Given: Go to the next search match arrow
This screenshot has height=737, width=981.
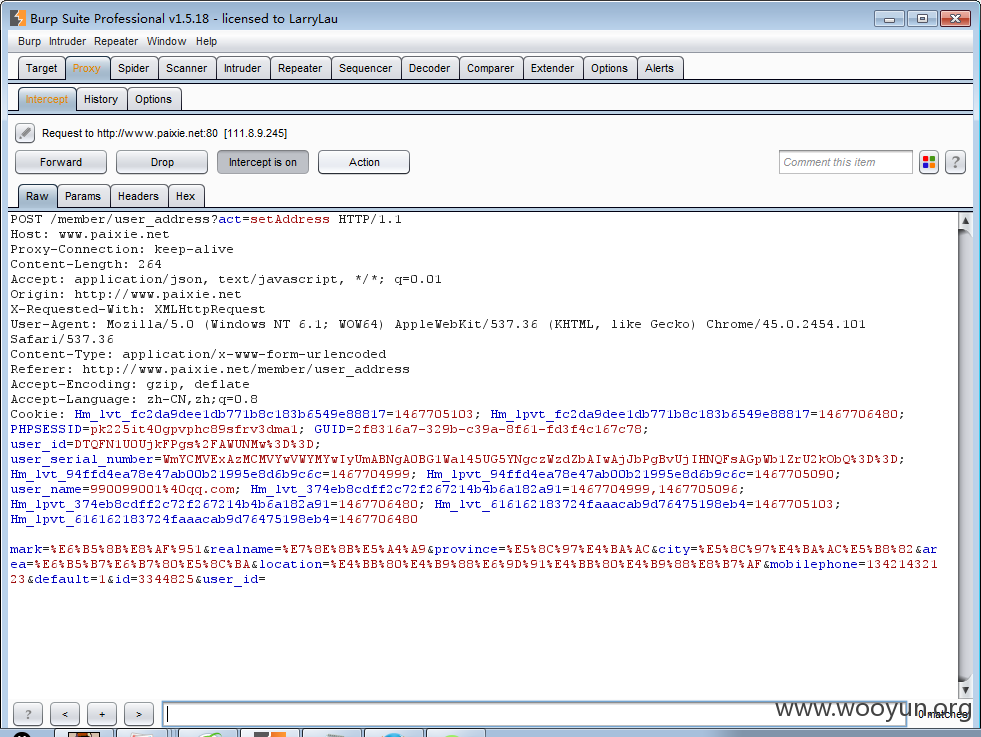Looking at the screenshot, I should click(x=139, y=714).
